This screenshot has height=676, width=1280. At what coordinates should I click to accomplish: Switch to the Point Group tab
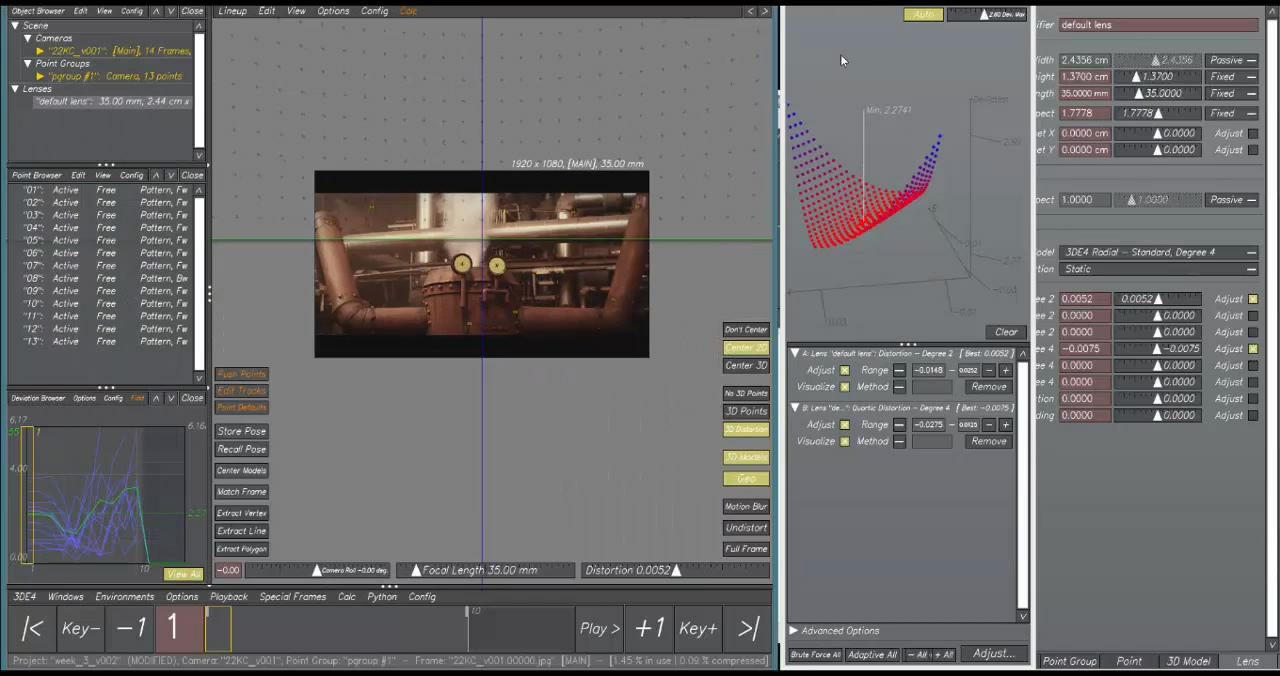(1069, 661)
